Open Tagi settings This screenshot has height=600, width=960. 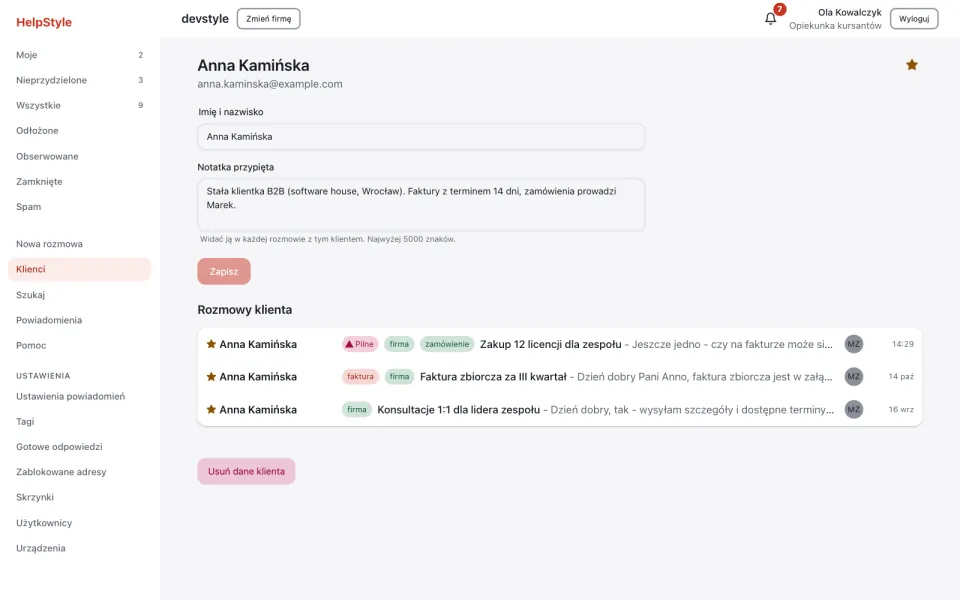coord(80,421)
